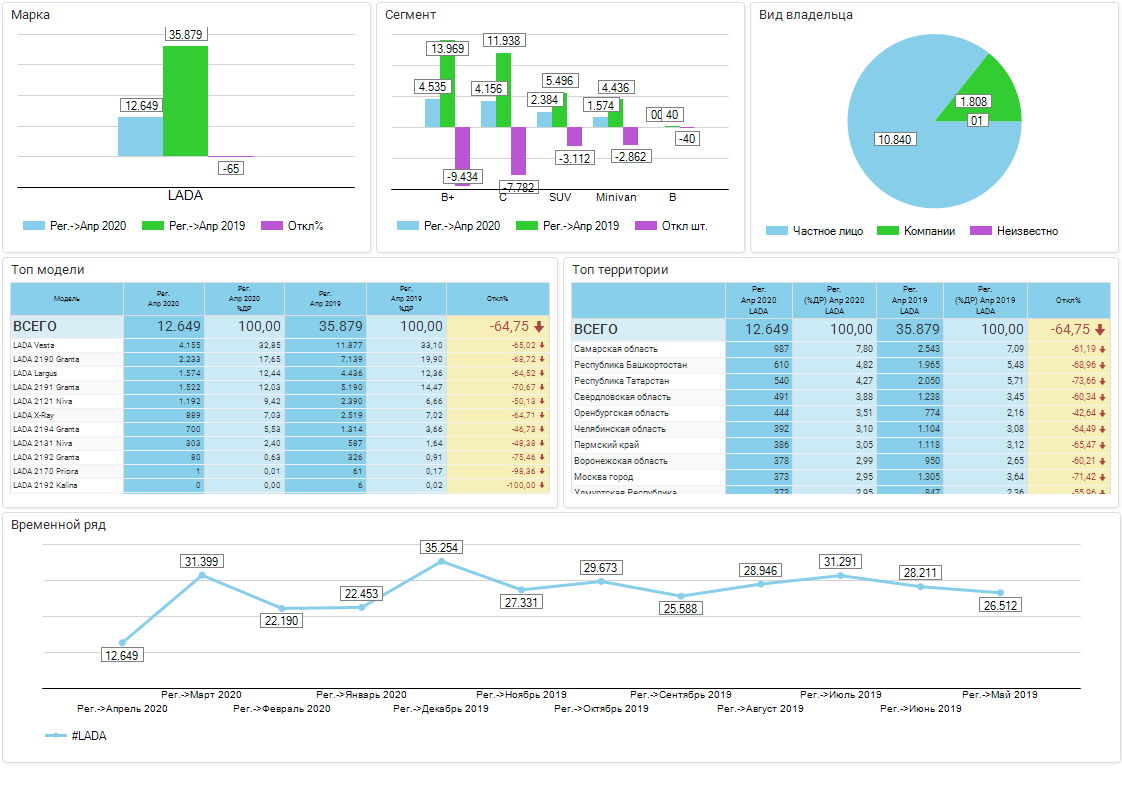
Task: Select the Челябинская область territory row
Action: tap(841, 429)
